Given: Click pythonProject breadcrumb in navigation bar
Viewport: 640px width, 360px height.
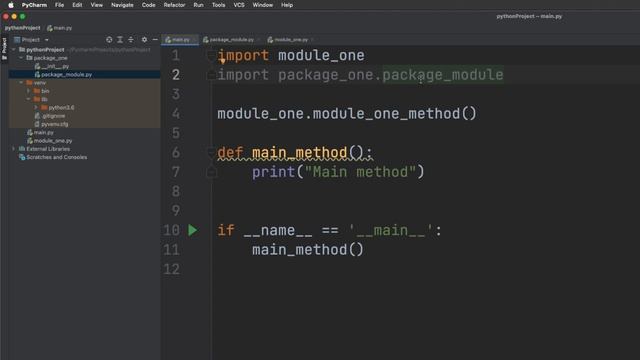Looking at the screenshot, I should 22,28.
